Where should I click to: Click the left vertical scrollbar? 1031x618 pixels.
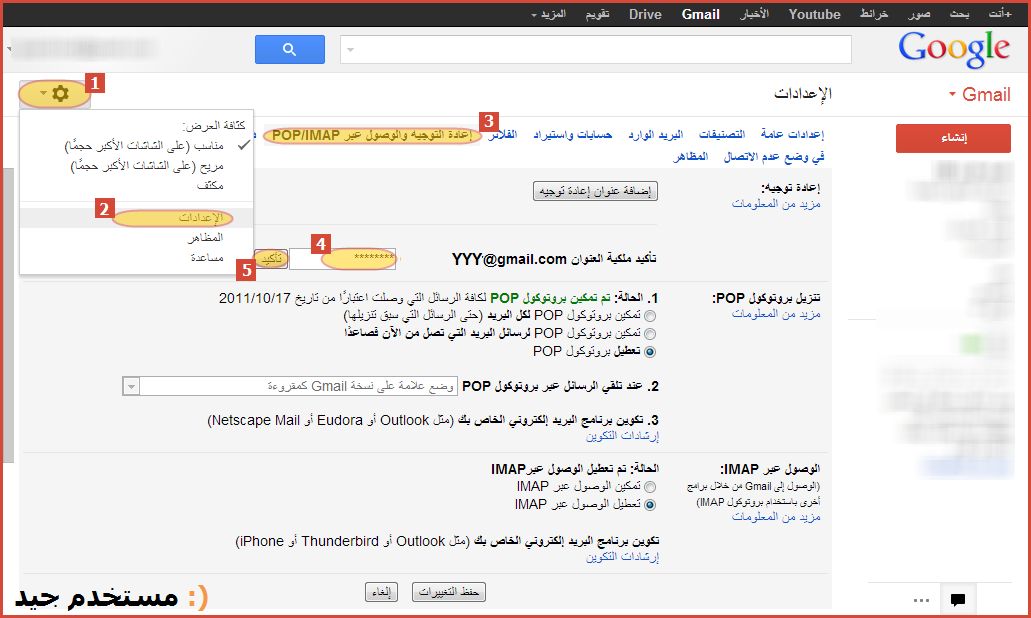[x=9, y=316]
